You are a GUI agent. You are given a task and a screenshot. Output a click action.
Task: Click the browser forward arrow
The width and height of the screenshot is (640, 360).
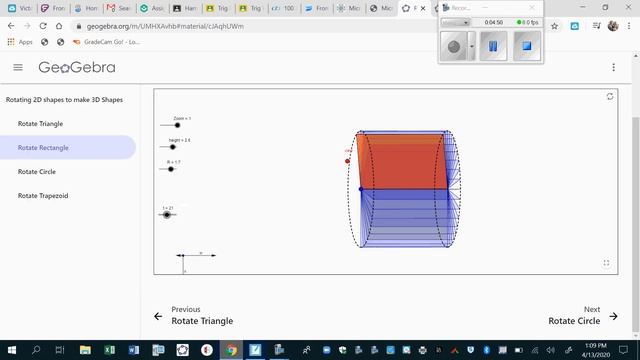coord(27,26)
